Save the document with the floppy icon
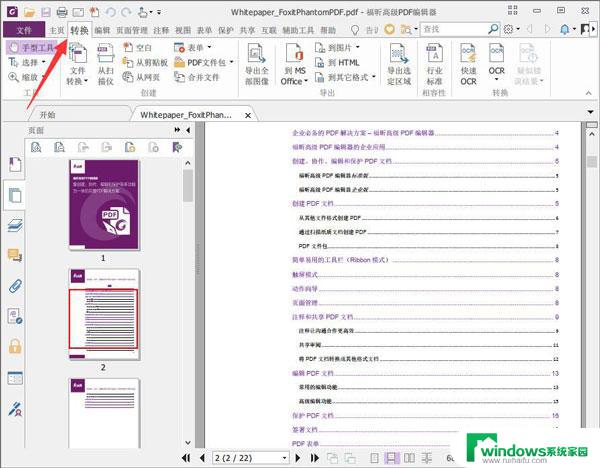The width and height of the screenshot is (600, 468). coord(46,12)
